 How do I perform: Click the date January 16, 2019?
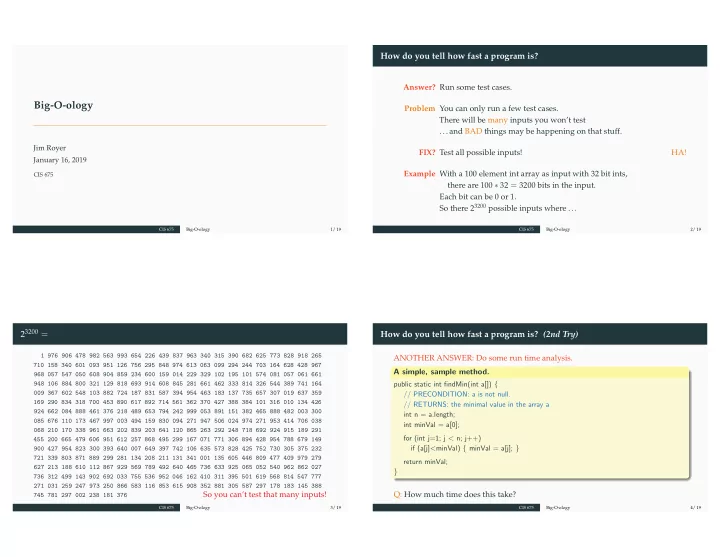[x=60, y=160]
